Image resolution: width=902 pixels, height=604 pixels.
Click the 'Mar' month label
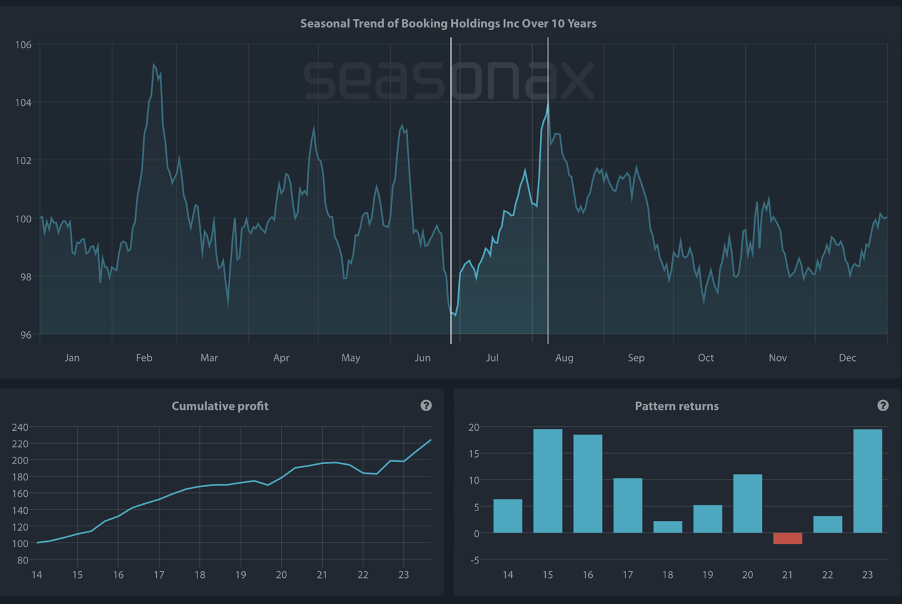[209, 358]
